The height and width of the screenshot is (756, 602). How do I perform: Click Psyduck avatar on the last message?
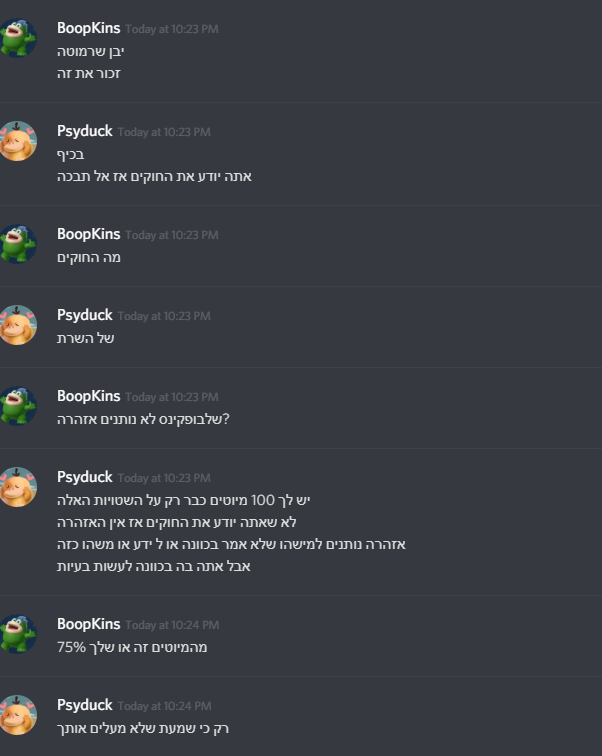click(18, 715)
